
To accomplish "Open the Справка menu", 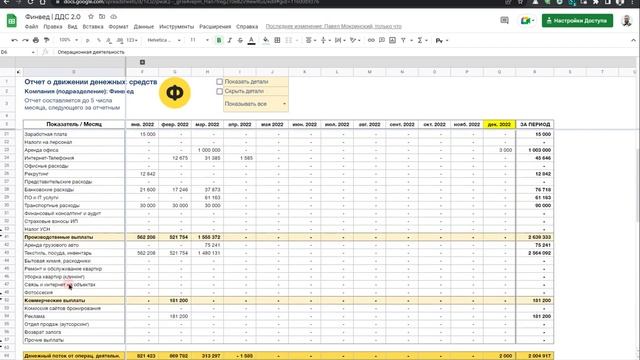I will click(247, 27).
